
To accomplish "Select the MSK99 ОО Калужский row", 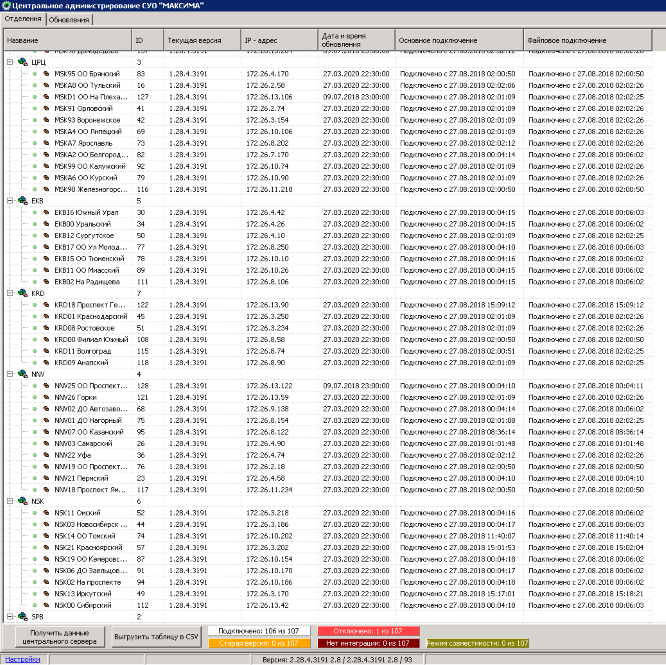I will coord(327,166).
